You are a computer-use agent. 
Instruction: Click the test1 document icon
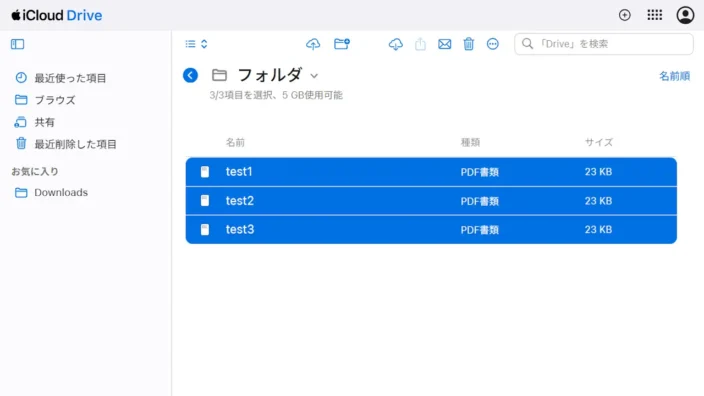(x=205, y=172)
